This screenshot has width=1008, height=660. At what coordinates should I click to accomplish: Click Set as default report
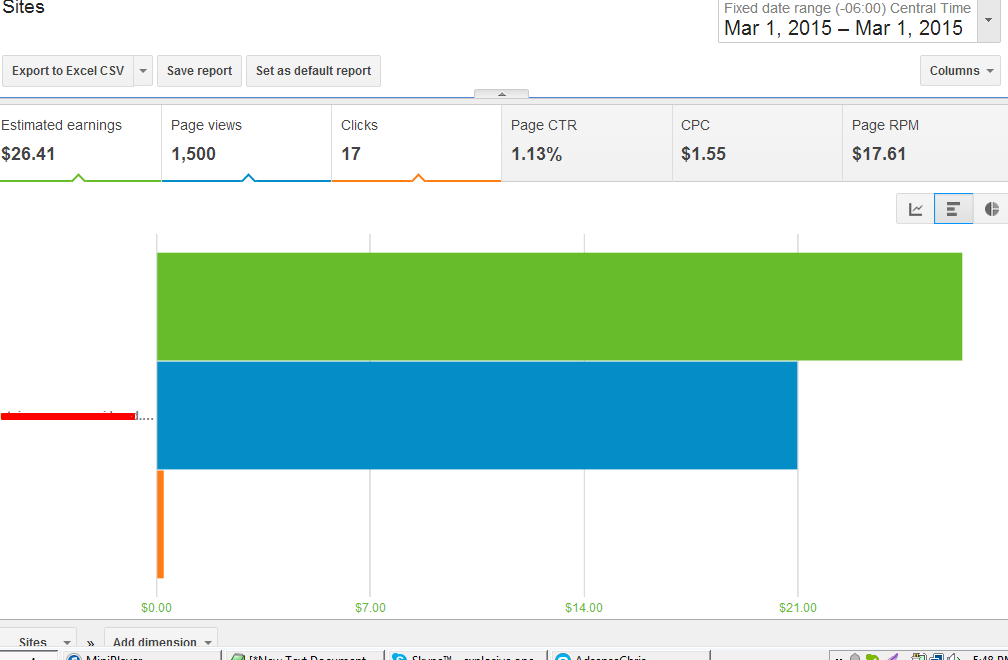313,71
